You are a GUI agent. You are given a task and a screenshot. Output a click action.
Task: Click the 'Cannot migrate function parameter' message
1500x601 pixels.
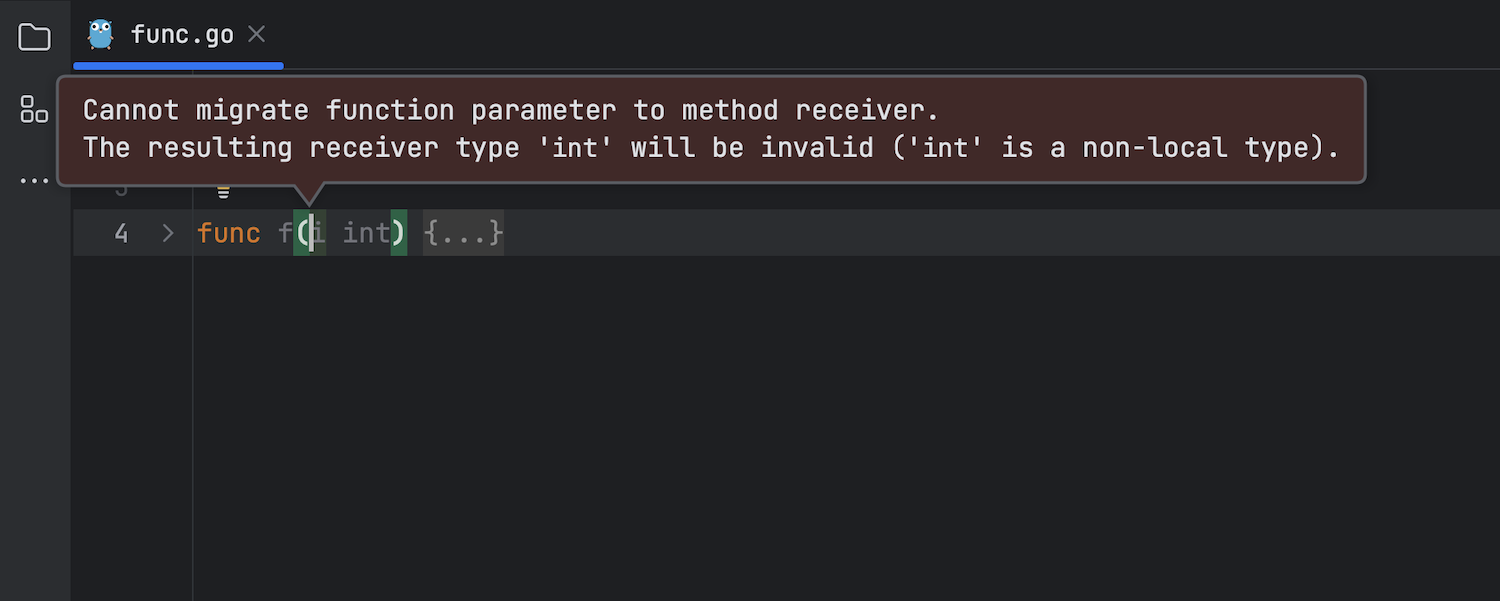click(x=511, y=110)
